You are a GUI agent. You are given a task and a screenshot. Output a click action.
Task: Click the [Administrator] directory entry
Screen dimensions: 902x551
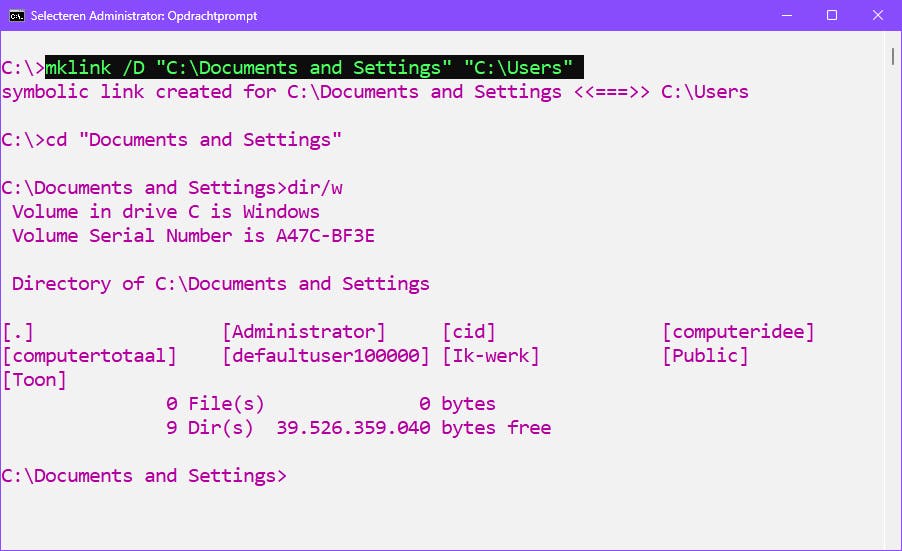click(304, 332)
